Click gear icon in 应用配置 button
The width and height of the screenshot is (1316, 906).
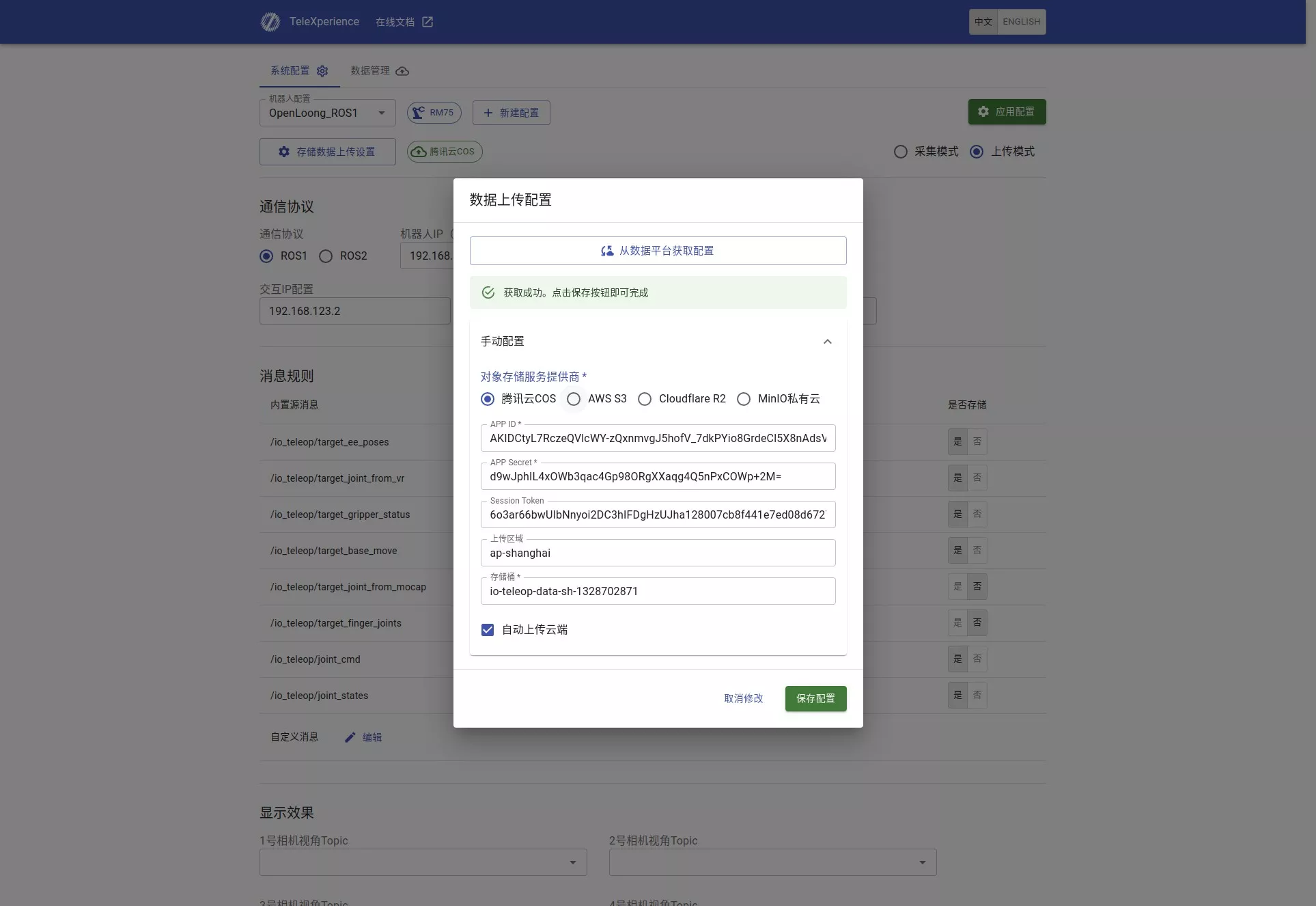pyautogui.click(x=983, y=111)
